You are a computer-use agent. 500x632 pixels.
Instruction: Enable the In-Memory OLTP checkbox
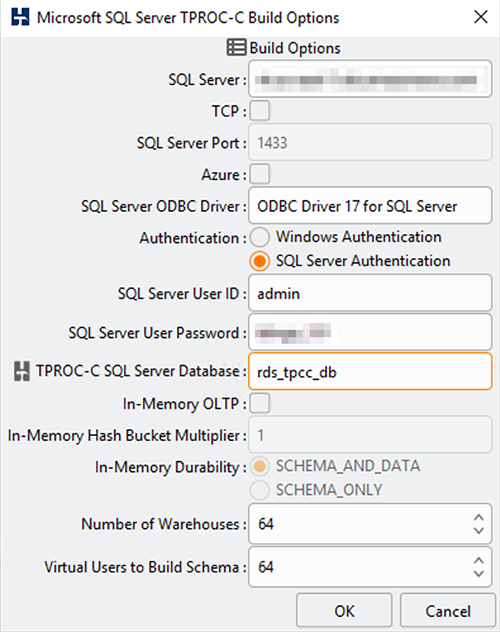point(260,403)
